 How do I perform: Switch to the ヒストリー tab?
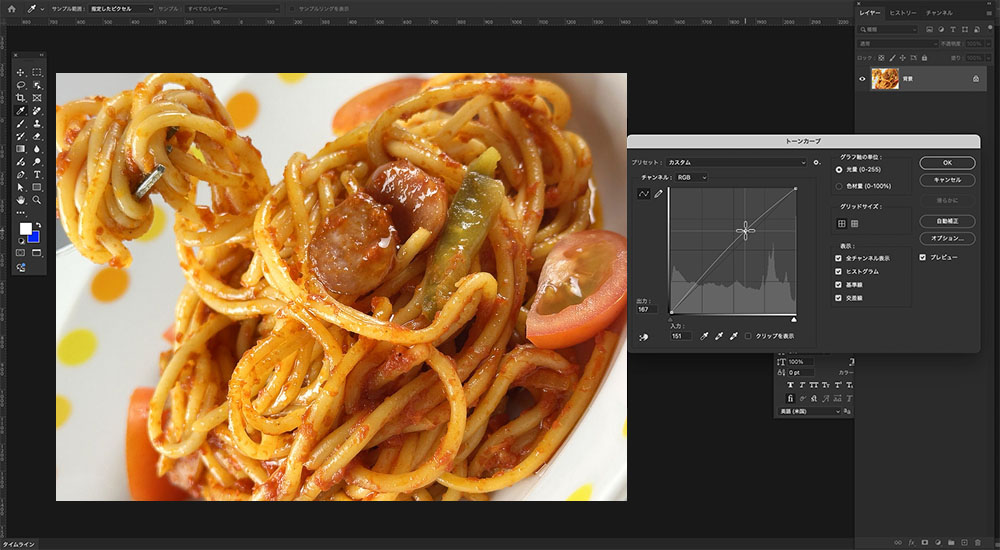pos(901,13)
